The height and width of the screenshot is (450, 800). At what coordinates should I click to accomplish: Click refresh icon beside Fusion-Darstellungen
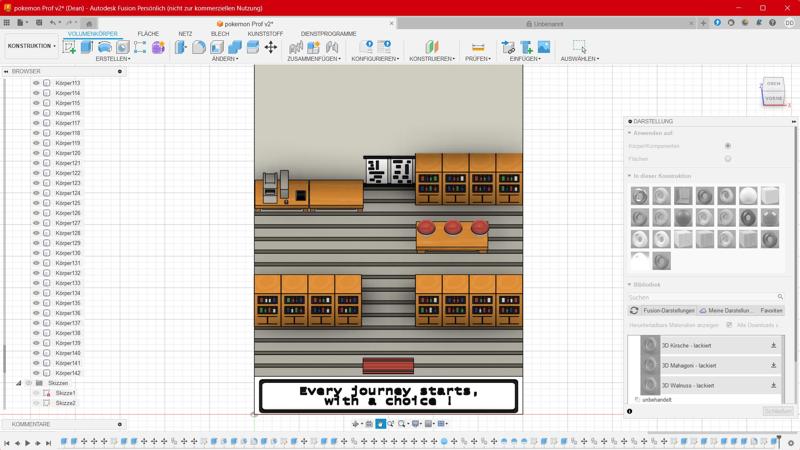pos(634,310)
